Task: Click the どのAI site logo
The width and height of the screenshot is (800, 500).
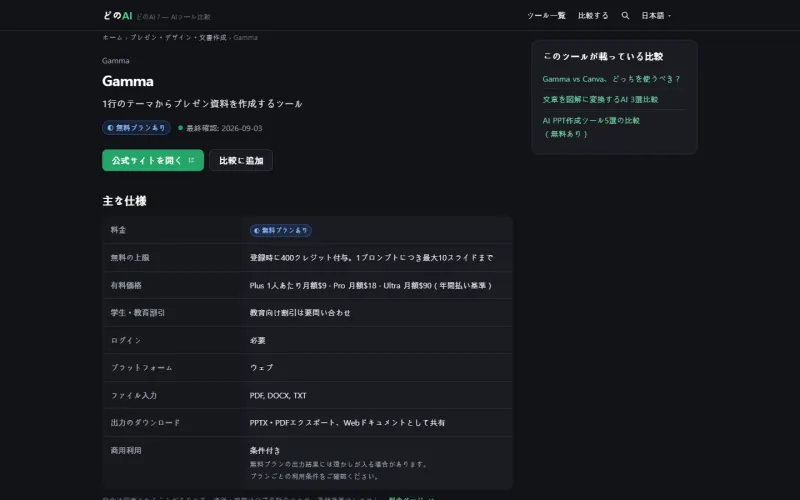Action: [117, 15]
